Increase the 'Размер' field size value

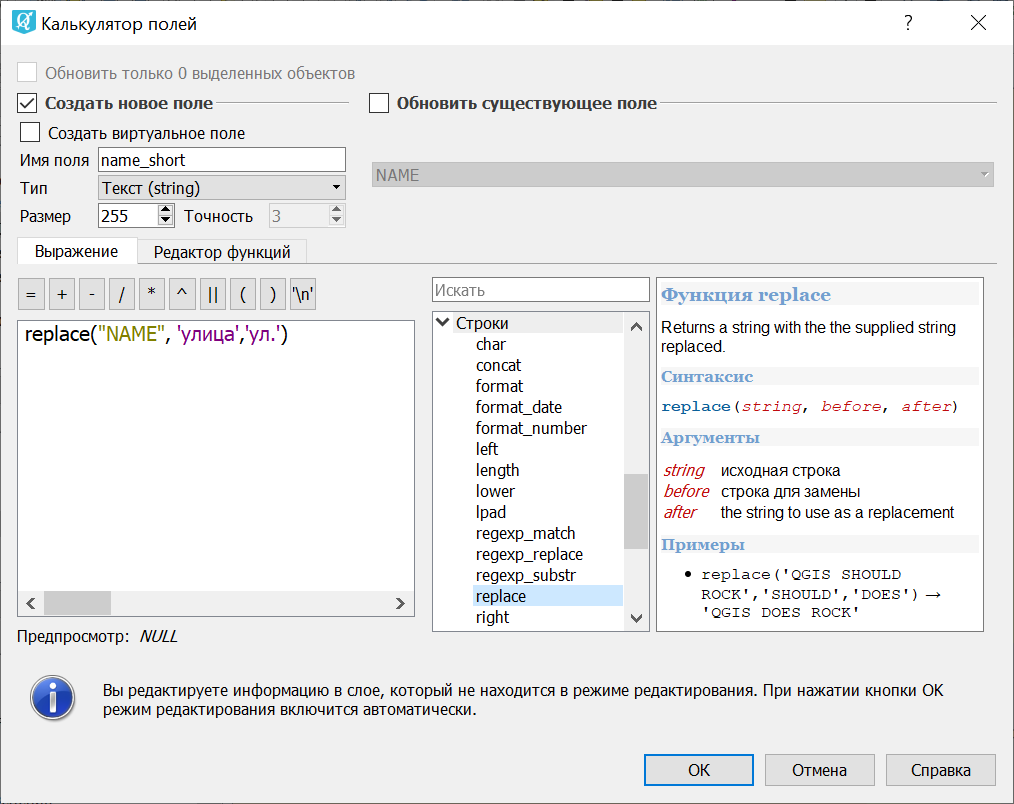click(x=166, y=210)
